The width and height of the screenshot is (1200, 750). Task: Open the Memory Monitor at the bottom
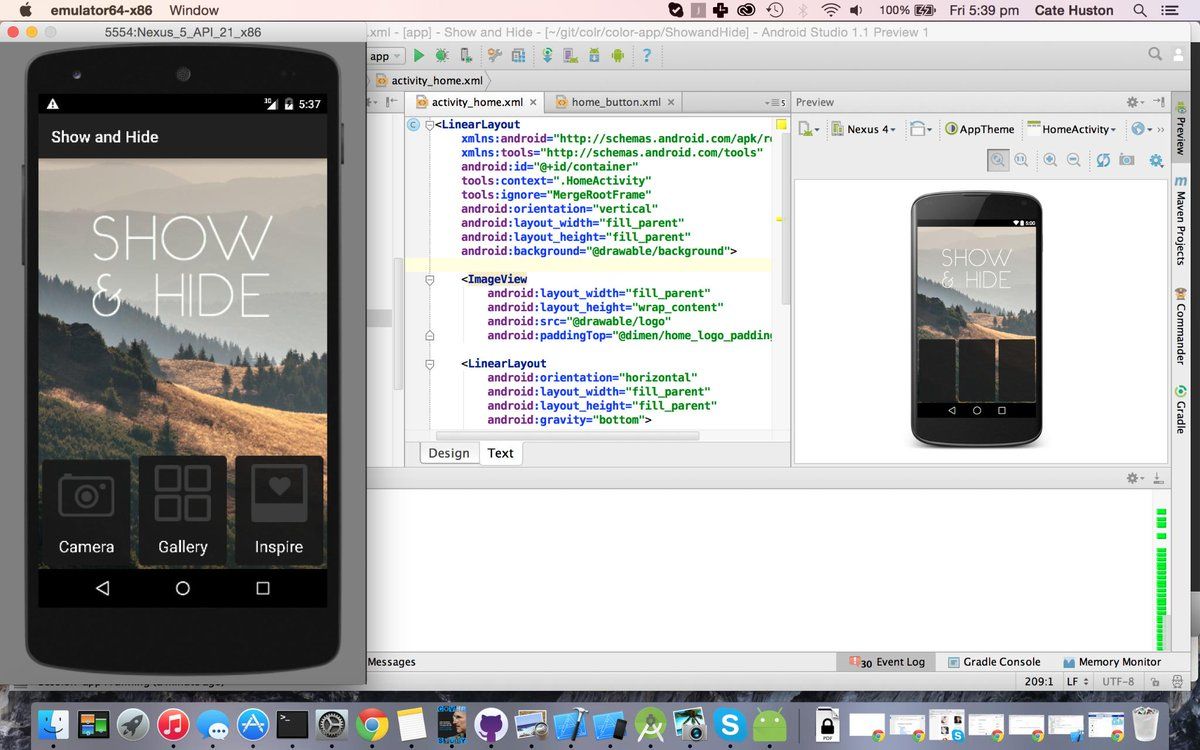tap(1113, 661)
